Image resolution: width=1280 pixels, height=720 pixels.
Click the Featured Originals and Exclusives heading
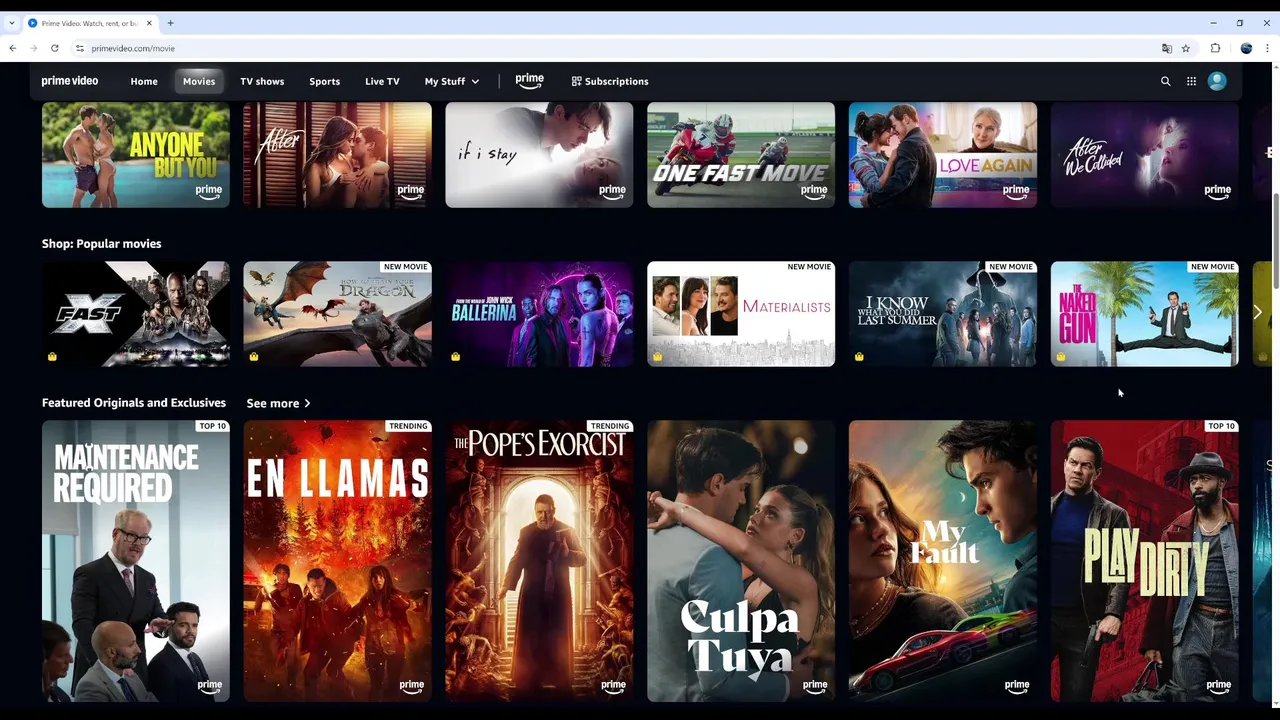pyautogui.click(x=134, y=402)
